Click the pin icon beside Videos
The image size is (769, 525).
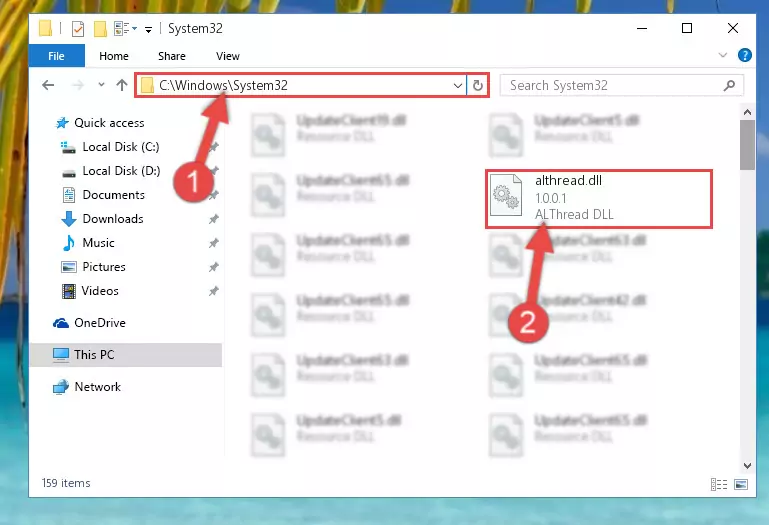tap(213, 291)
